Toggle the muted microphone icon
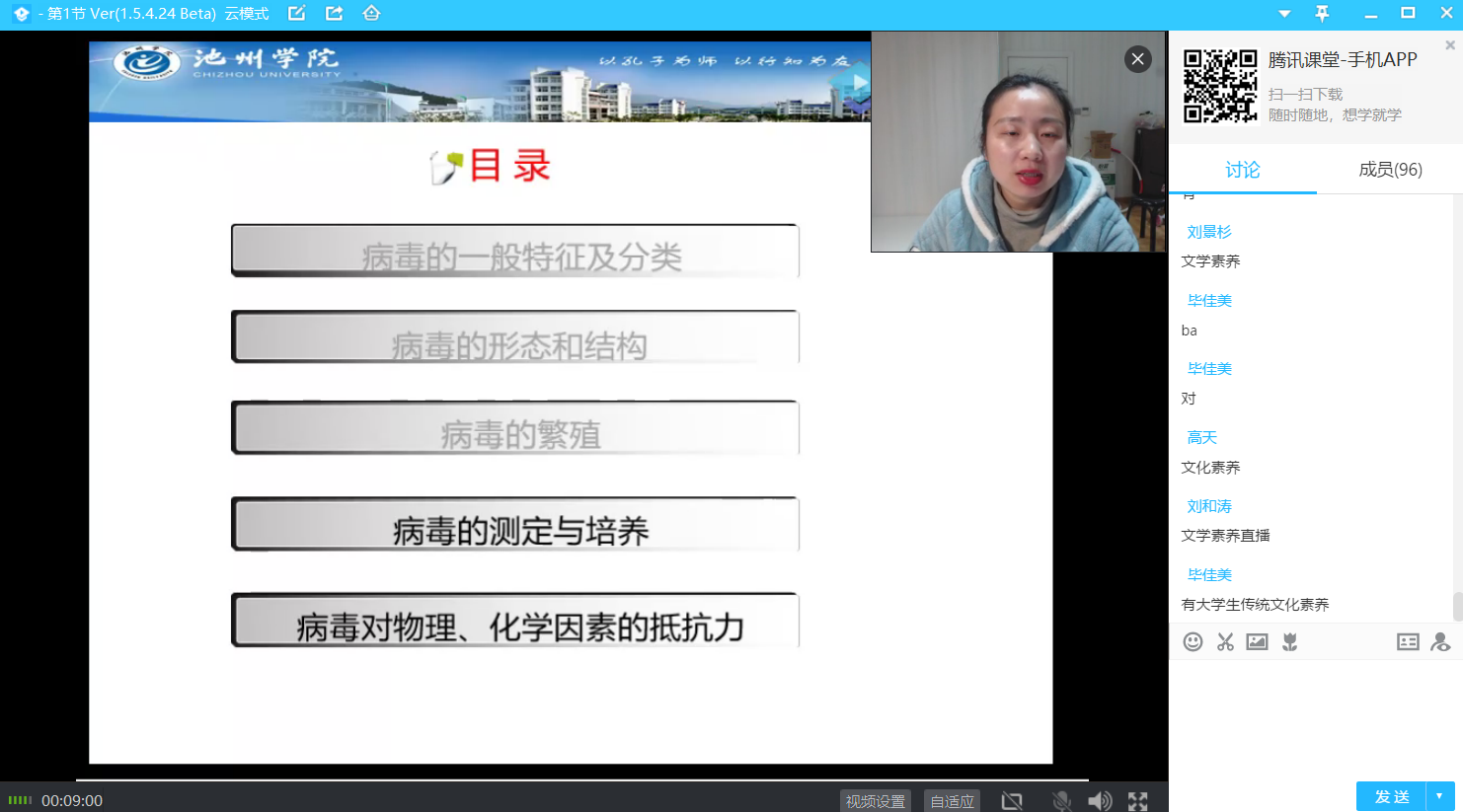The image size is (1463, 812). click(x=1061, y=801)
